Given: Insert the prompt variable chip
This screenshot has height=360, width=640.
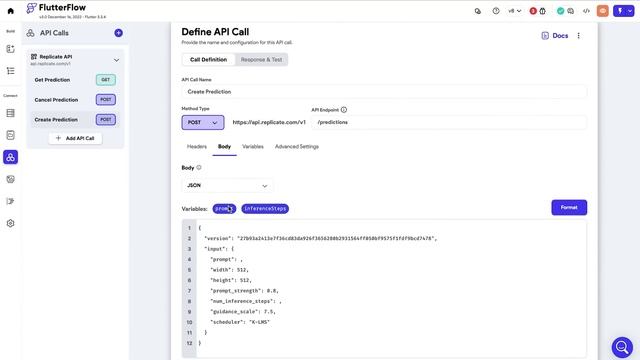Looking at the screenshot, I should tap(224, 209).
